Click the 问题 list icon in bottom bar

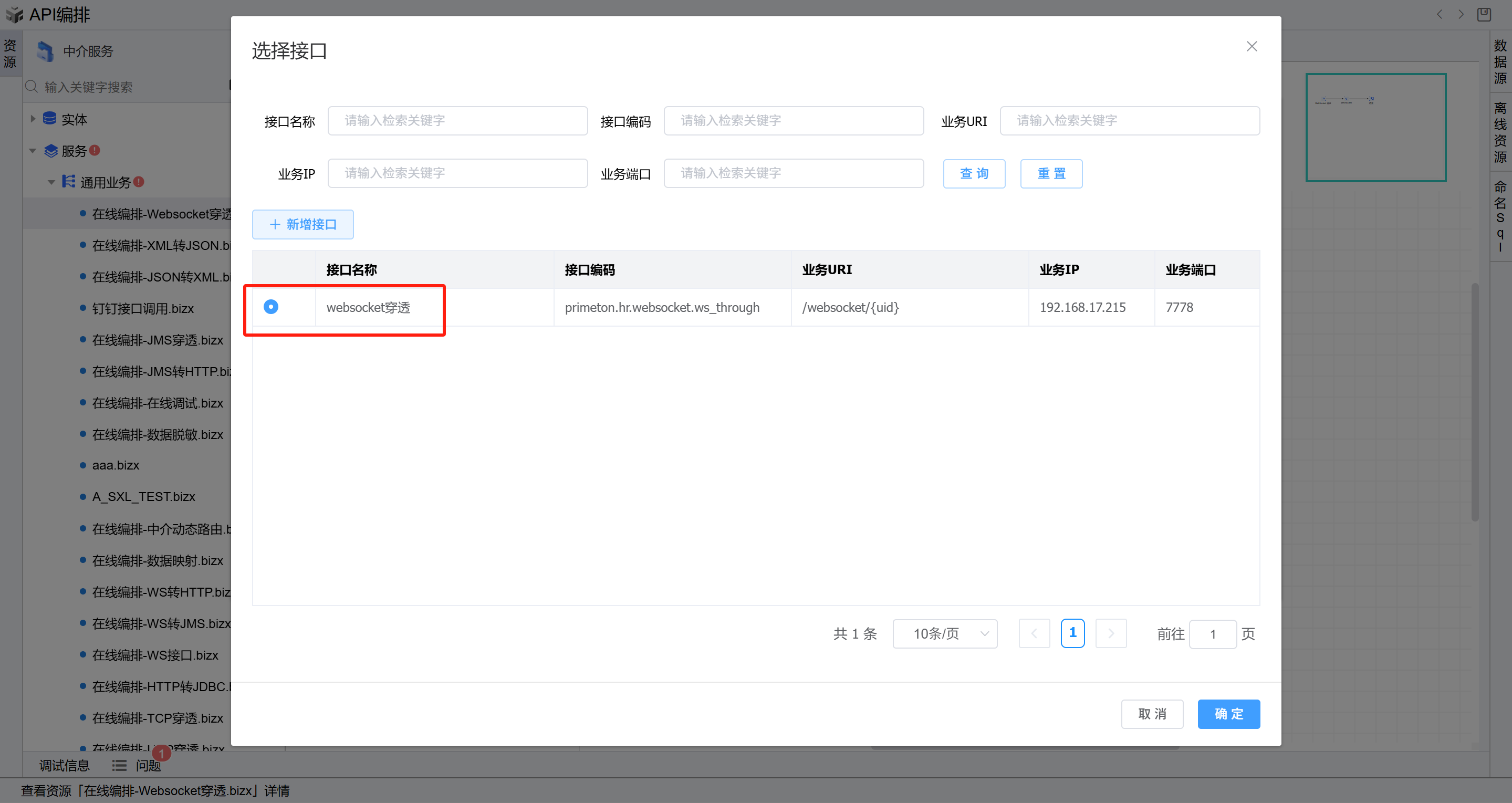[x=120, y=765]
